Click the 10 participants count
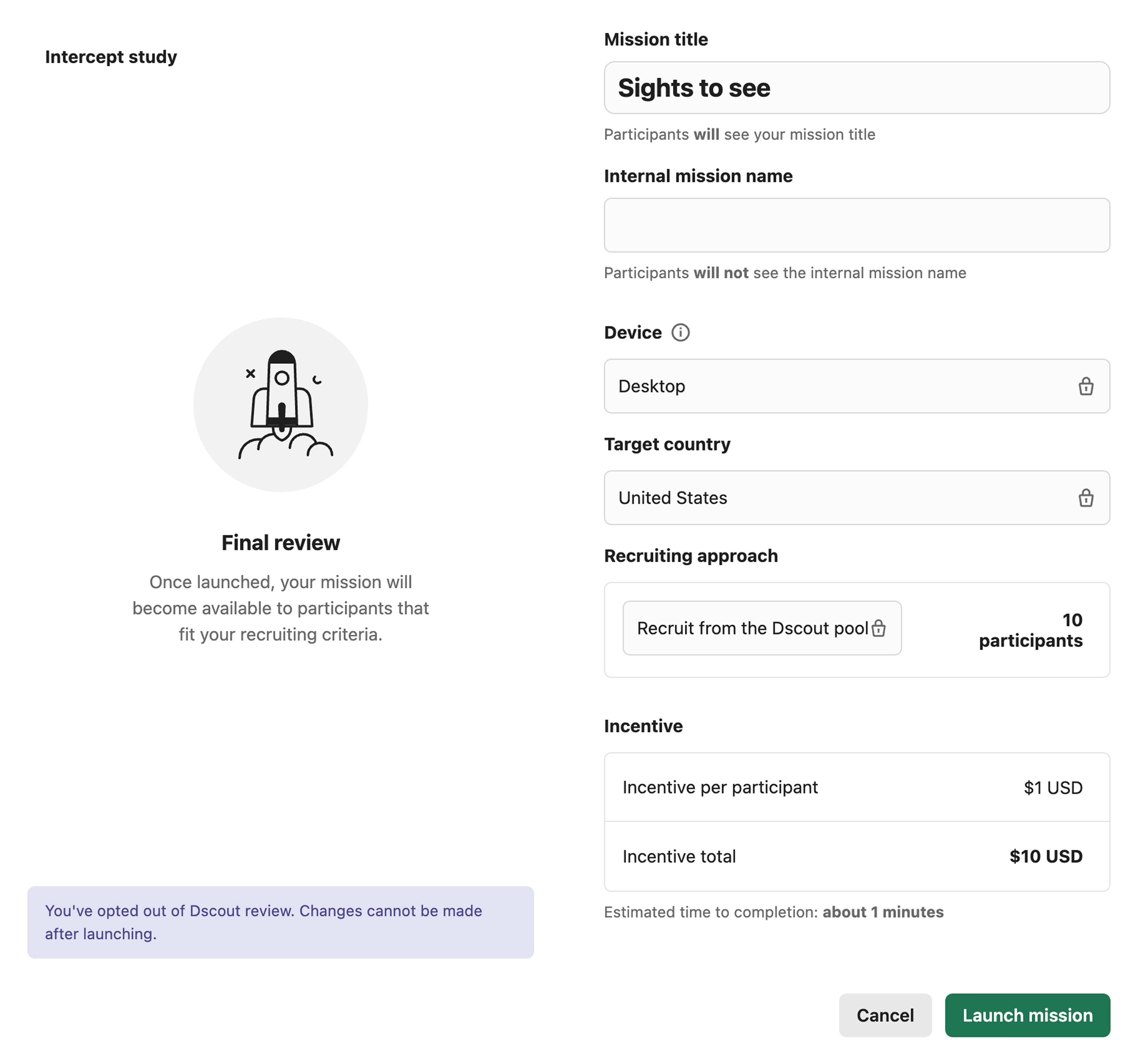1138x1064 pixels. 1030,630
